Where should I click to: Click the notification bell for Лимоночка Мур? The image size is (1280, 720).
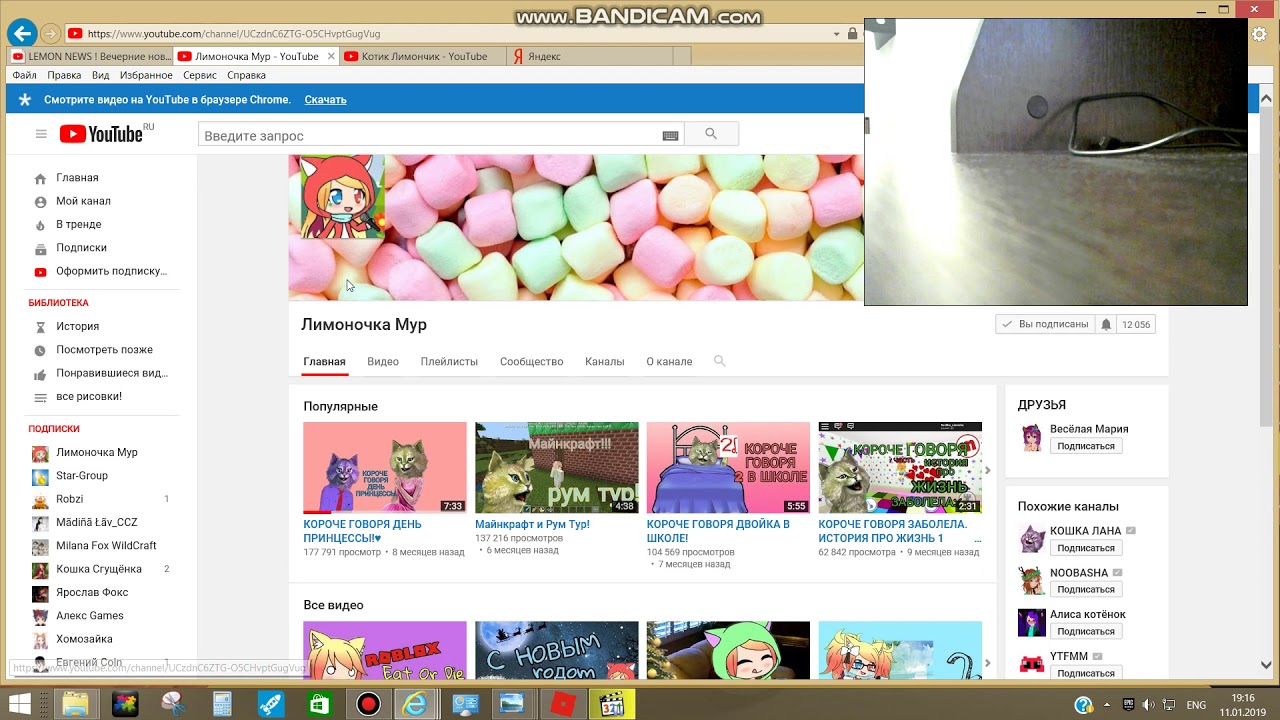point(1106,324)
